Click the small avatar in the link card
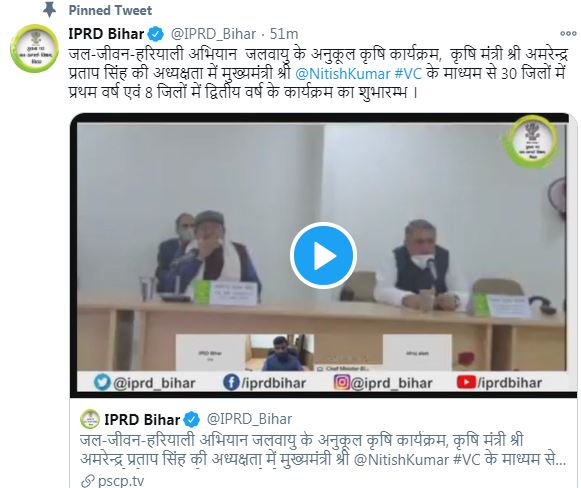 90,419
